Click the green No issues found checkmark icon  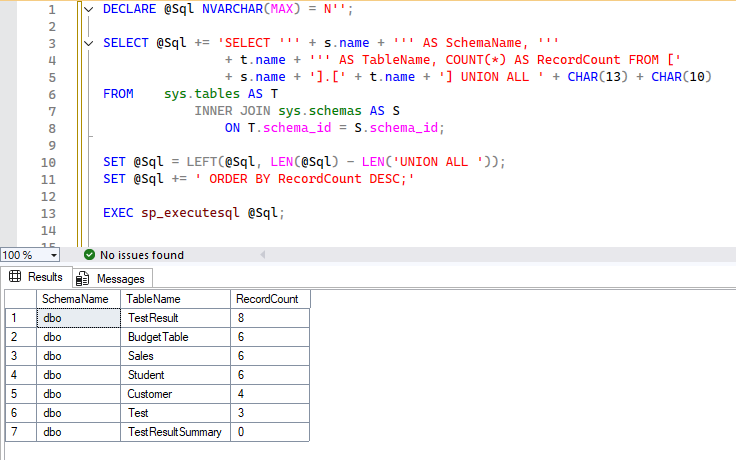[x=89, y=255]
